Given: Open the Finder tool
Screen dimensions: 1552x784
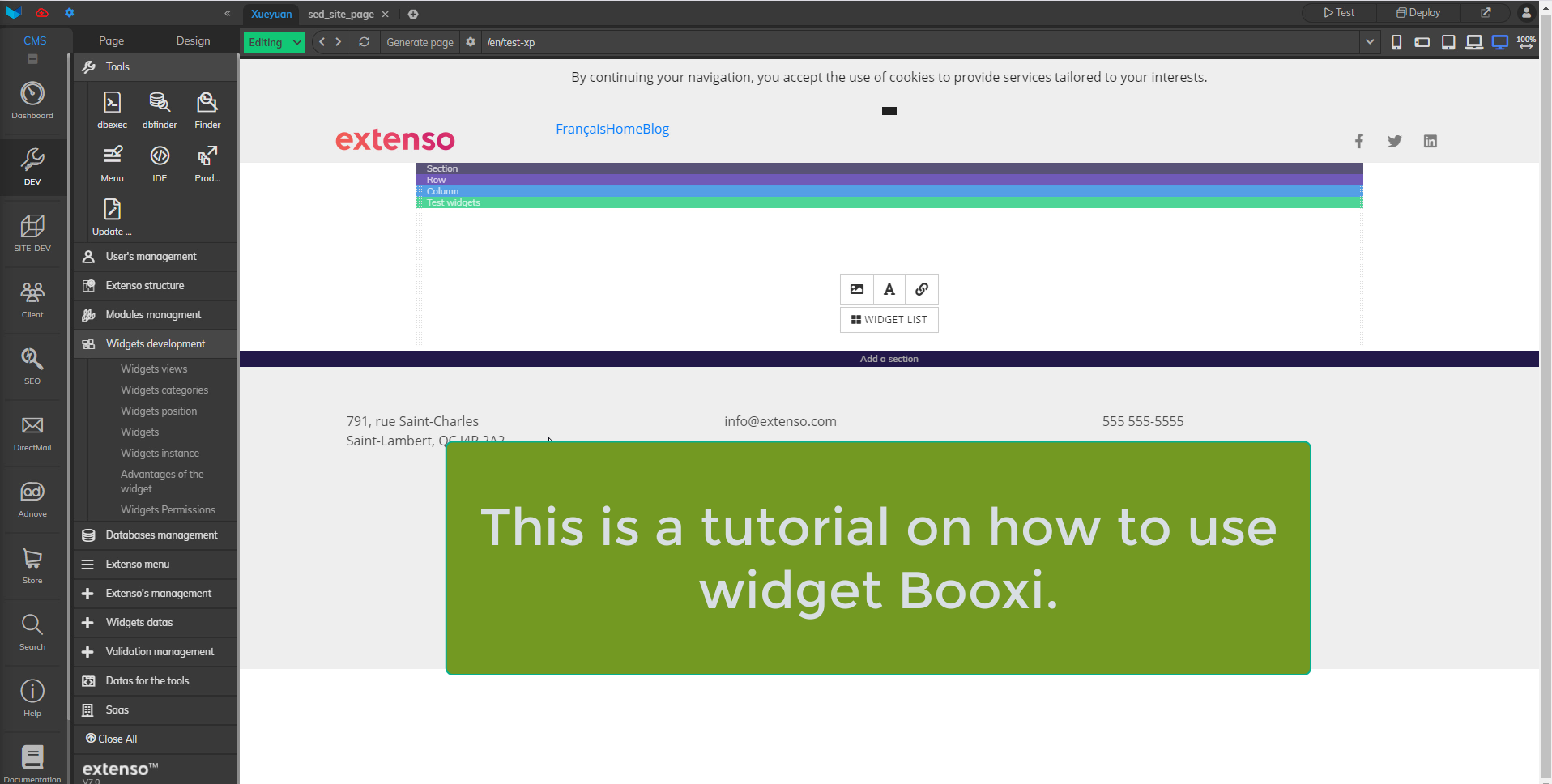Looking at the screenshot, I should [207, 110].
